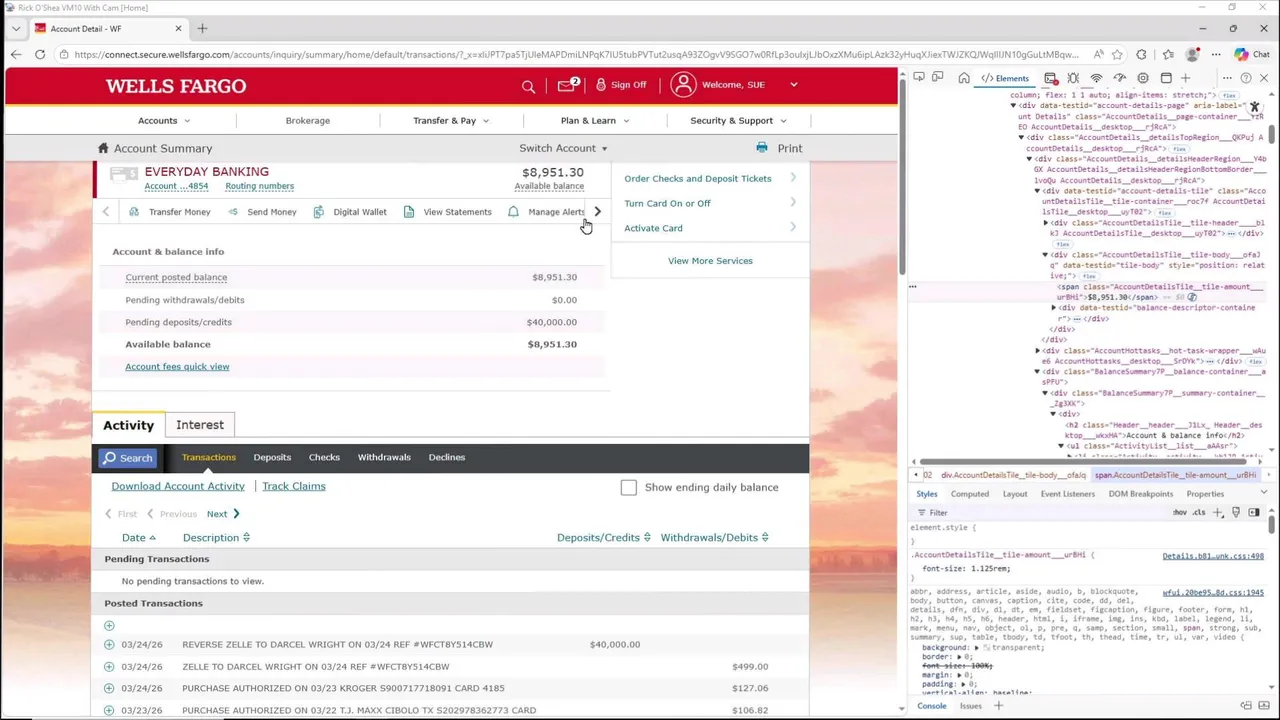Click Download Account Activity link
Viewport: 1280px width, 720px height.
pos(178,486)
